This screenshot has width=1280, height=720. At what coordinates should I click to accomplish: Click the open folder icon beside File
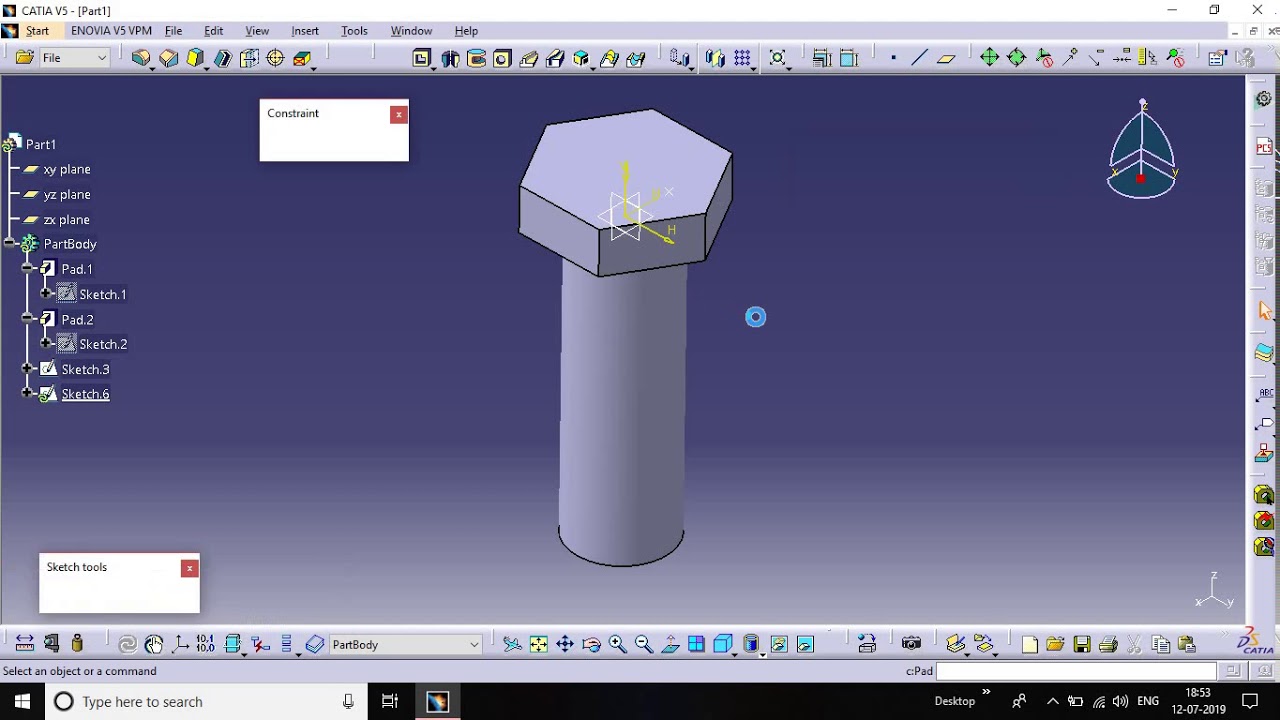click(x=25, y=58)
